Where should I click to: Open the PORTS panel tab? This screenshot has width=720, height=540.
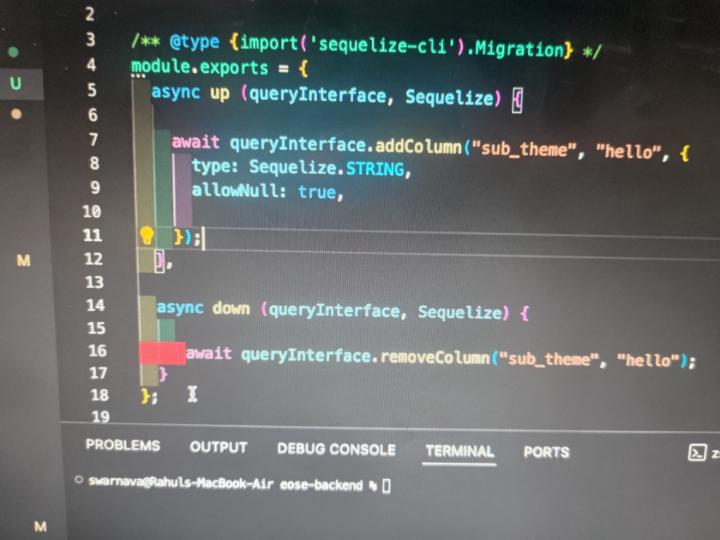point(546,452)
